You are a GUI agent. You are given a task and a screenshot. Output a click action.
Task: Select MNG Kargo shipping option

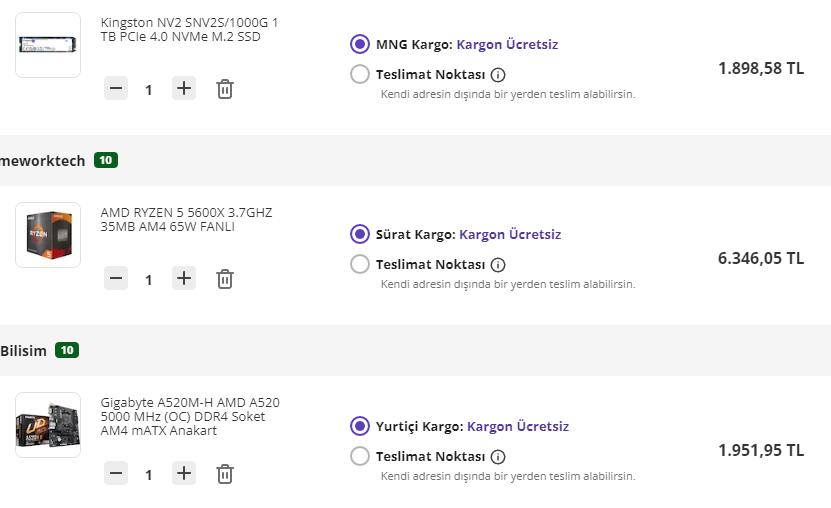point(360,44)
